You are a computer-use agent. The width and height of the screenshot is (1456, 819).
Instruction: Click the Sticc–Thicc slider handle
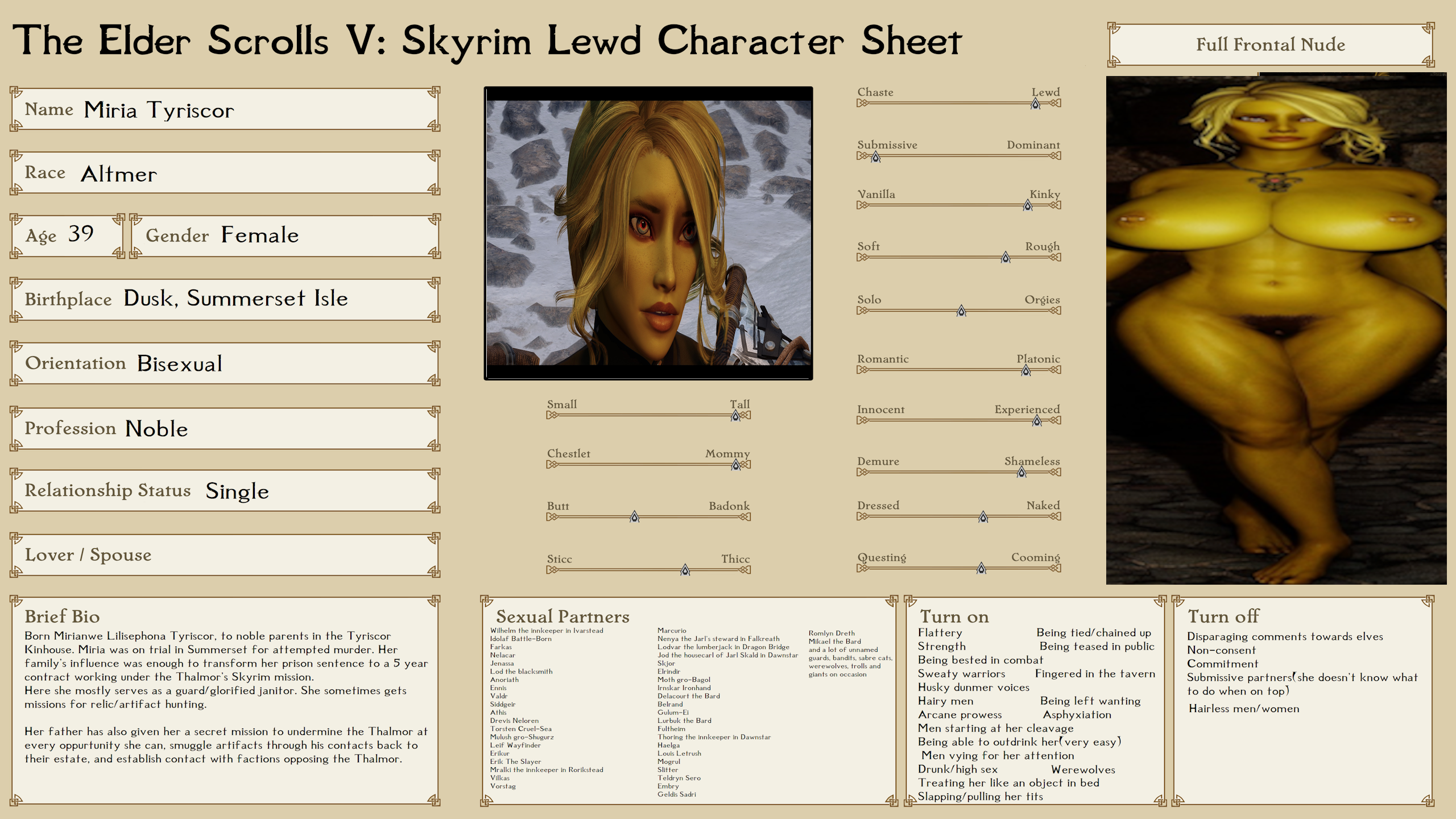pyautogui.click(x=685, y=570)
